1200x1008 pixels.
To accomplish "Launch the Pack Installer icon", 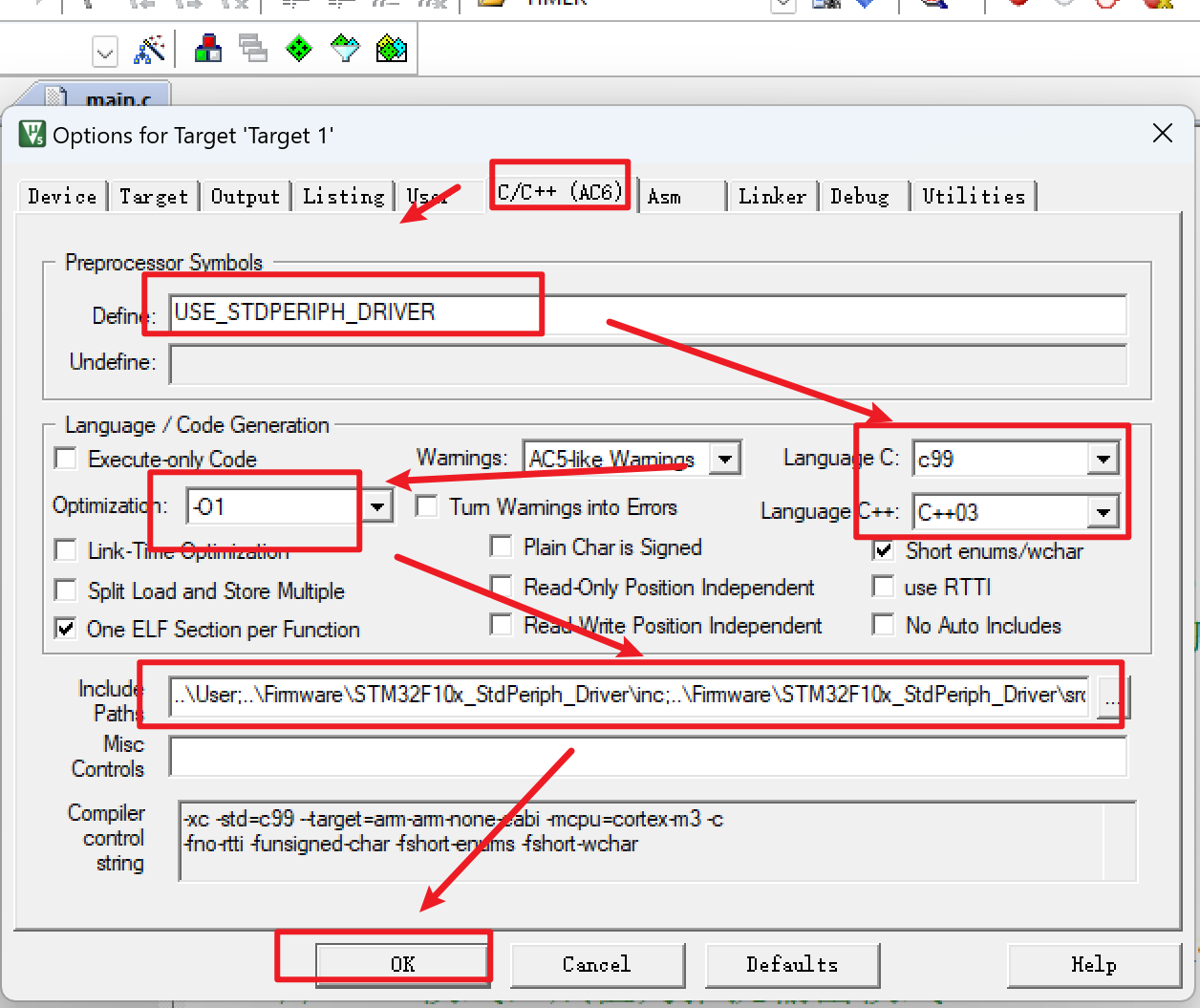I will (392, 49).
